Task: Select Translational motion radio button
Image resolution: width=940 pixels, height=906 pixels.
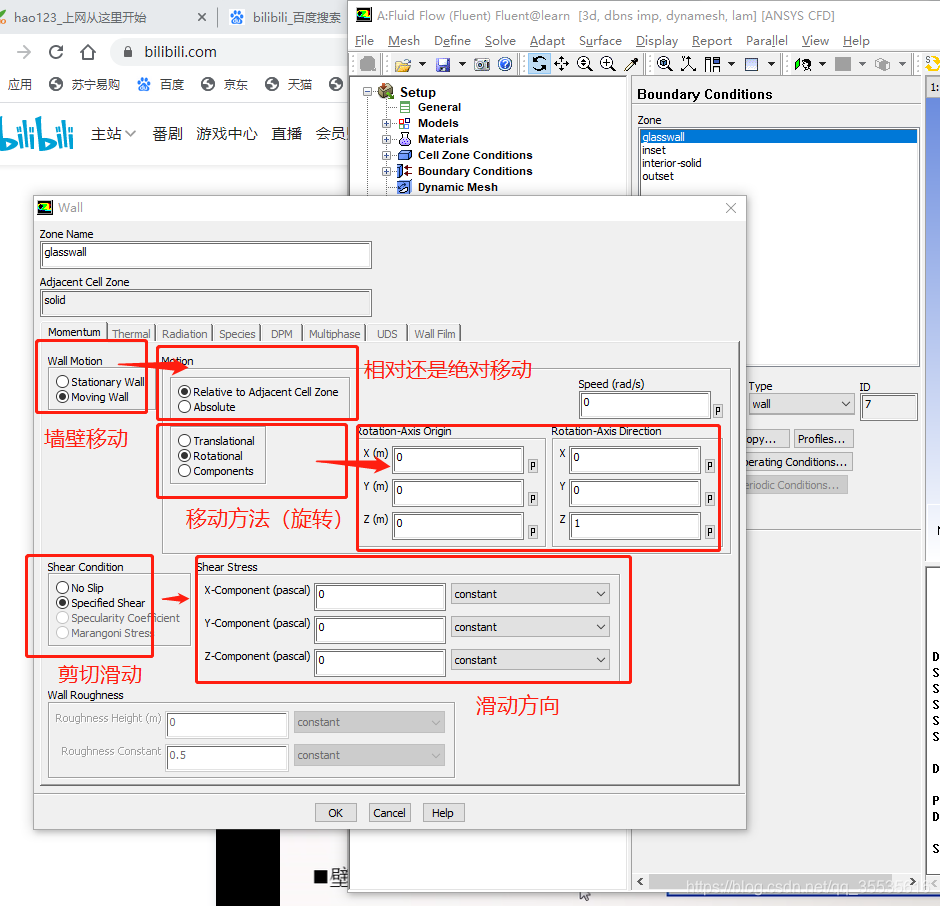Action: 185,440
